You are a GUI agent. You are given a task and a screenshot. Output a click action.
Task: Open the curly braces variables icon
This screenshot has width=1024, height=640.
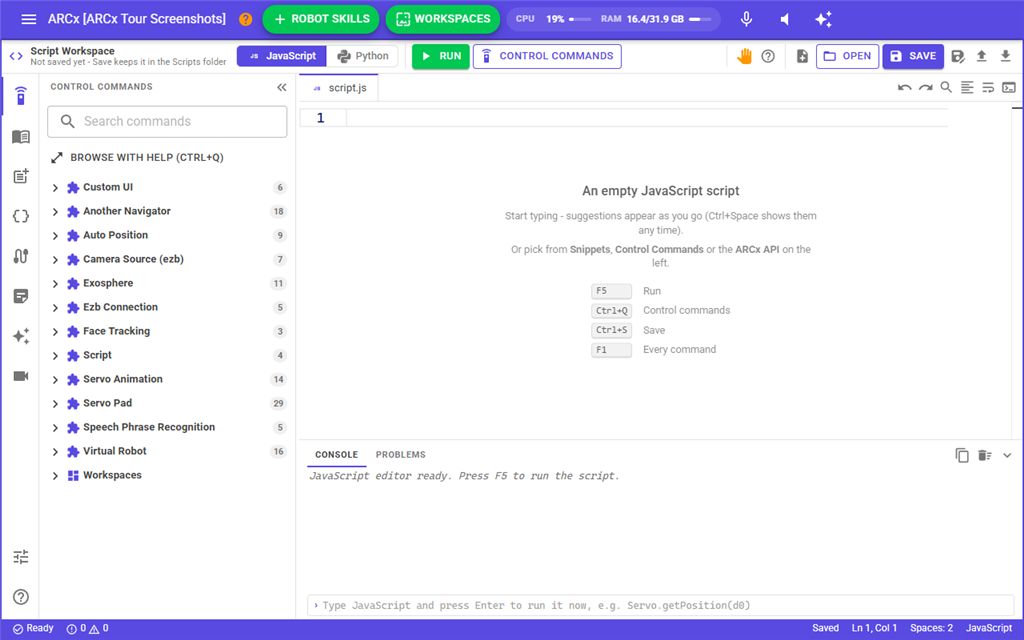[x=21, y=216]
